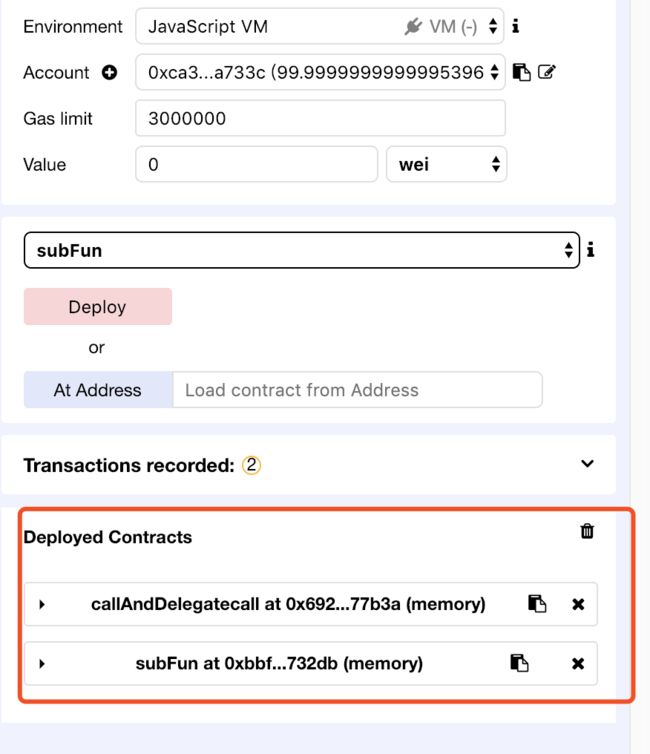Click the info icon beside subFun contract selector
The width and height of the screenshot is (650, 754).
pos(591,250)
